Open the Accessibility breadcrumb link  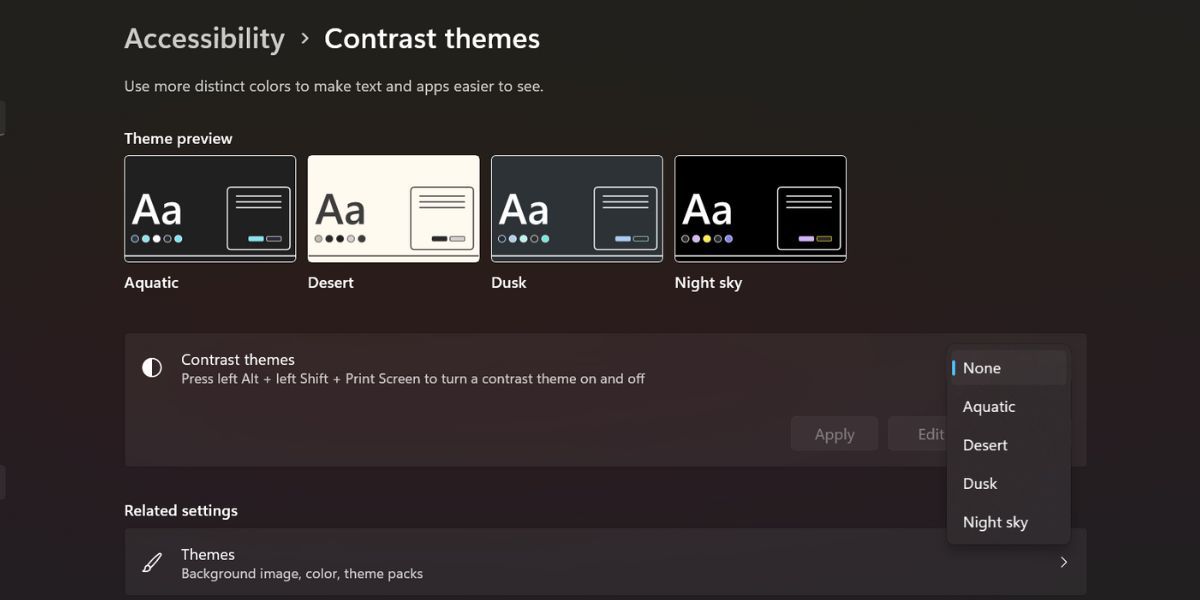[204, 38]
